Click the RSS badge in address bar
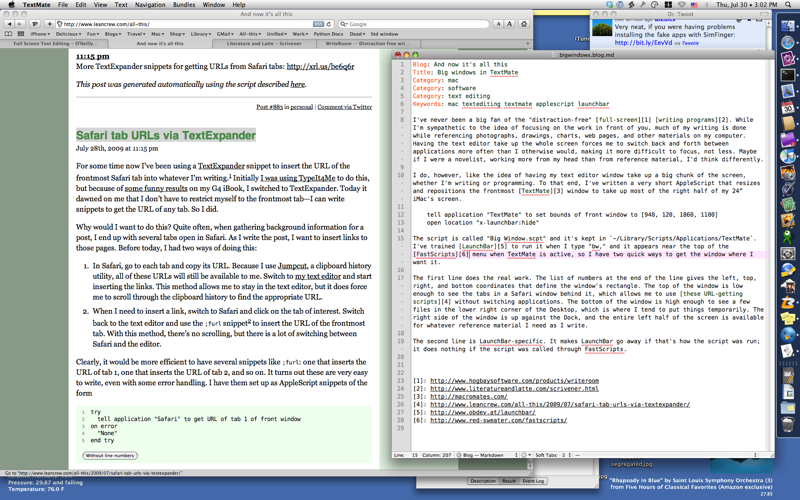 [318, 24]
